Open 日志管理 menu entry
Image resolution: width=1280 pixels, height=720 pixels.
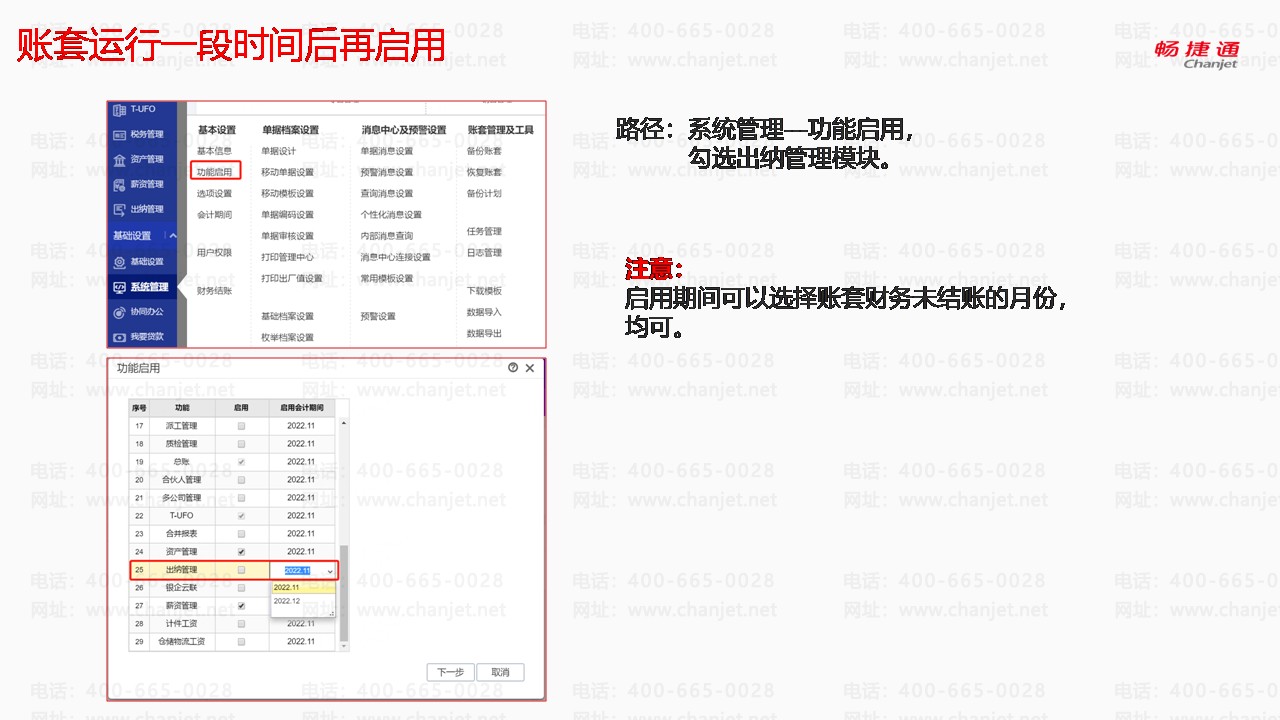484,253
